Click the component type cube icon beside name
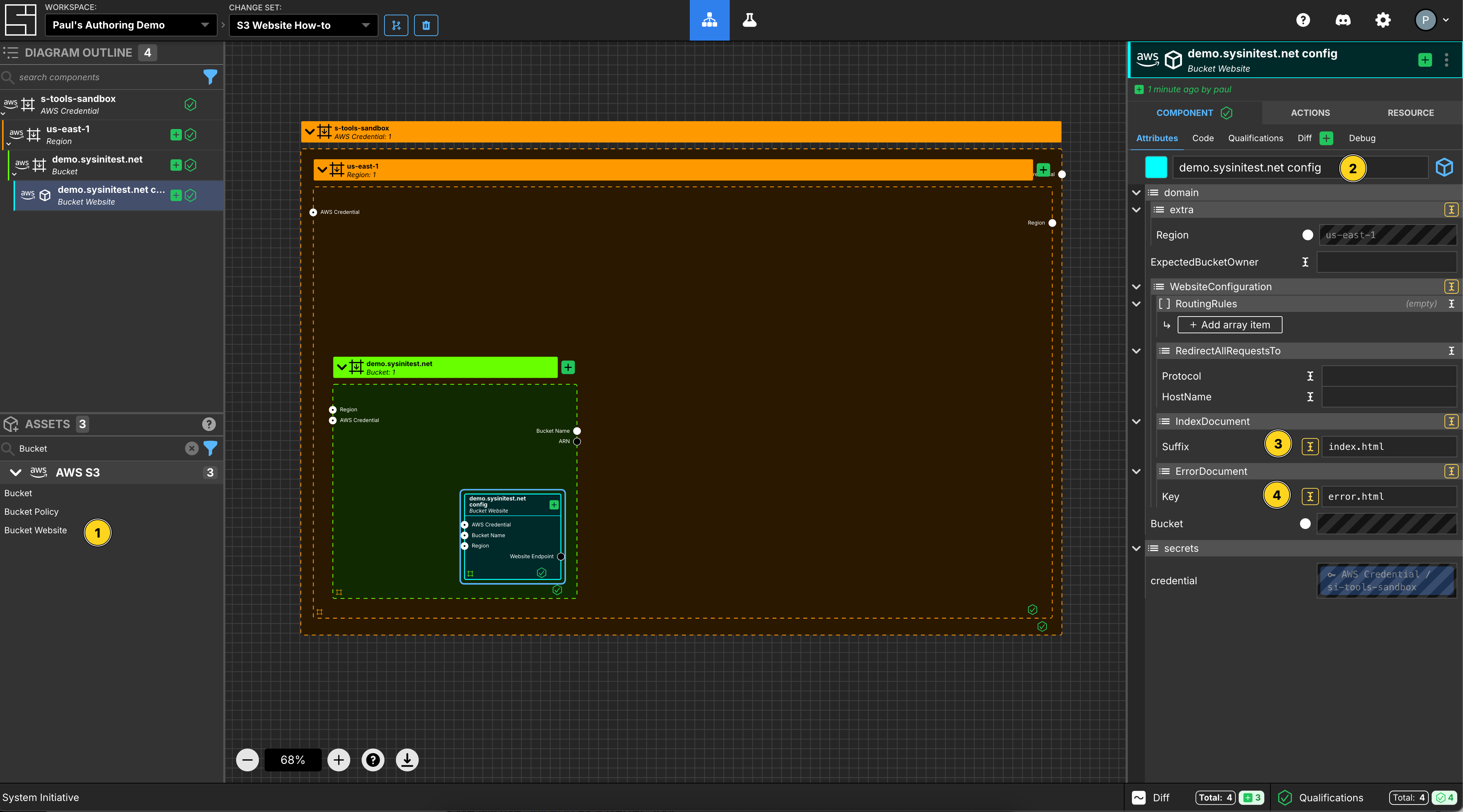Viewport: 1463px width, 812px height. [1444, 168]
